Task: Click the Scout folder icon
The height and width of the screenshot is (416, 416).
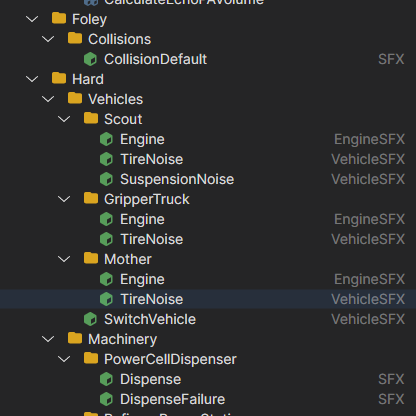Action: [x=91, y=118]
